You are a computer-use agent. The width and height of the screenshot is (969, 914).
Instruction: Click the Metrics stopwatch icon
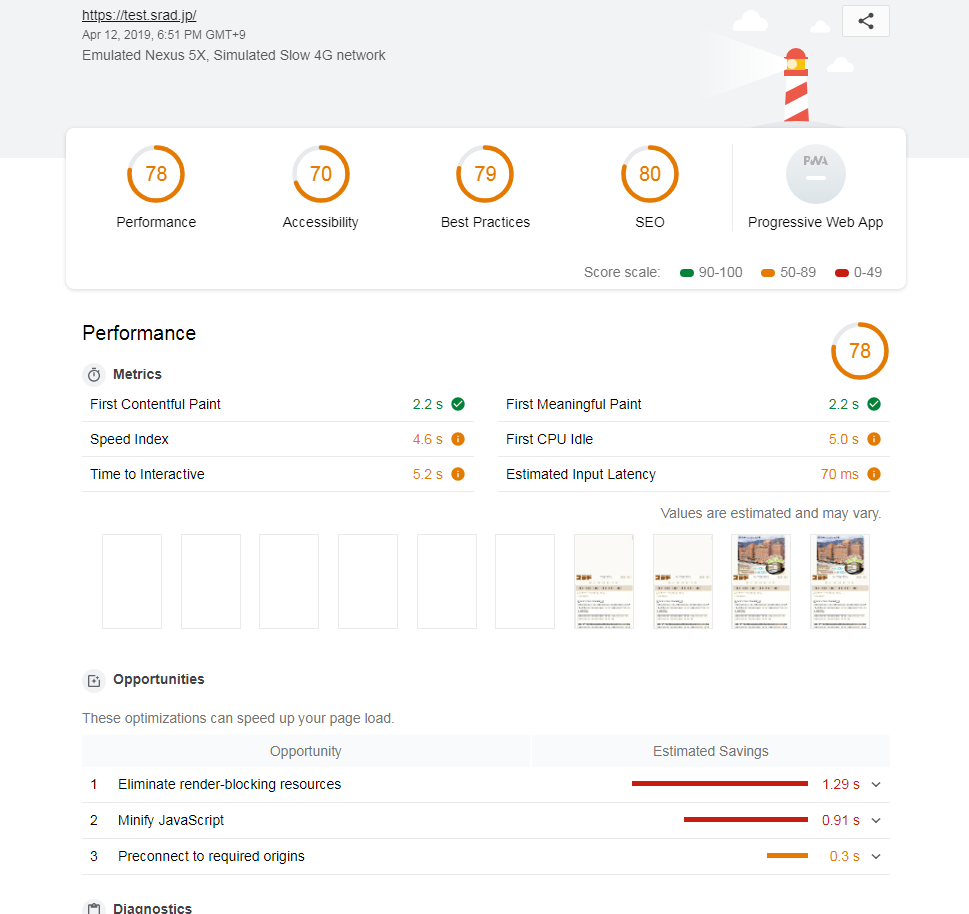[x=94, y=374]
